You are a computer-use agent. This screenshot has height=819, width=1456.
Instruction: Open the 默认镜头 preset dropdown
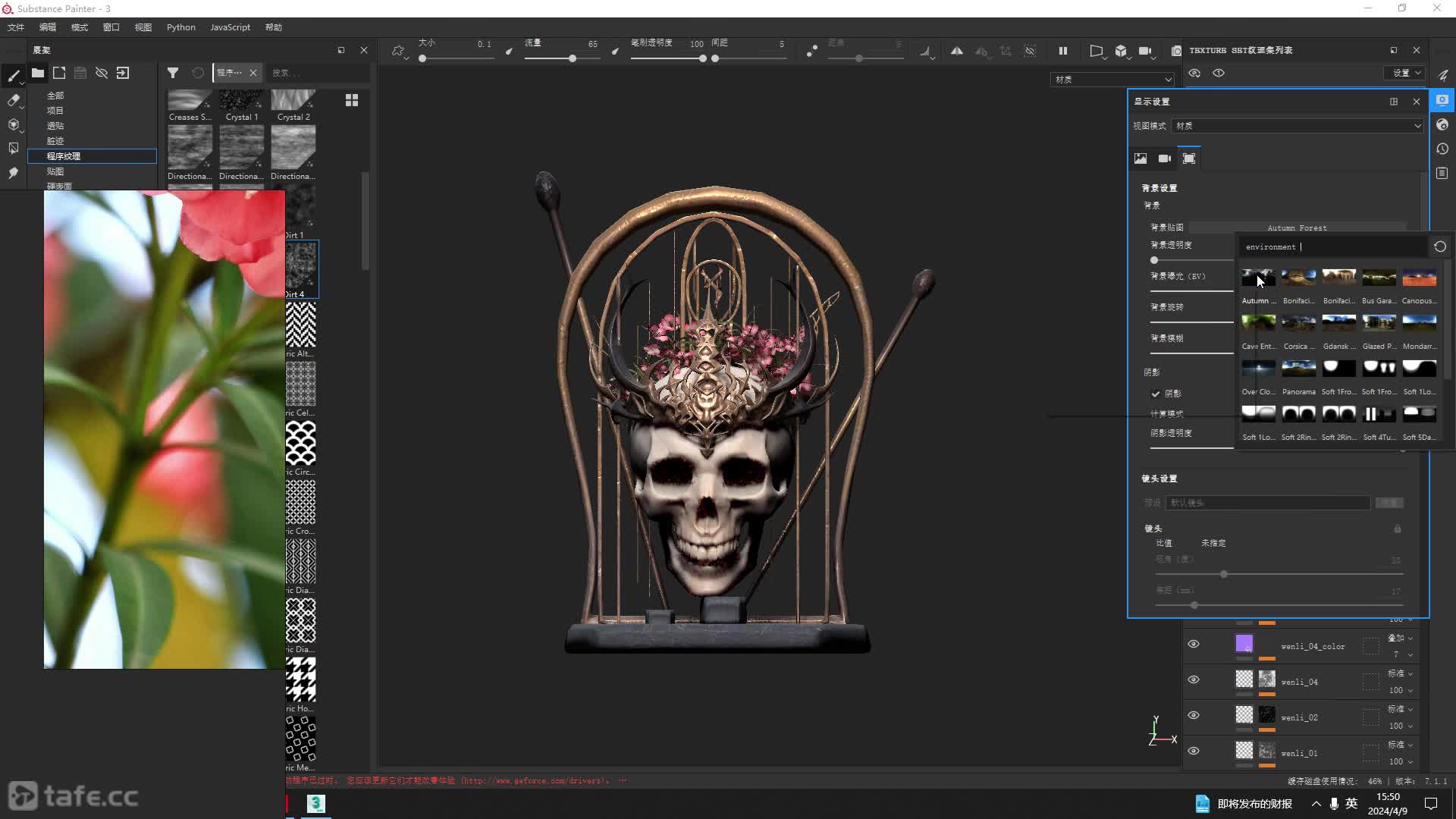(1268, 503)
